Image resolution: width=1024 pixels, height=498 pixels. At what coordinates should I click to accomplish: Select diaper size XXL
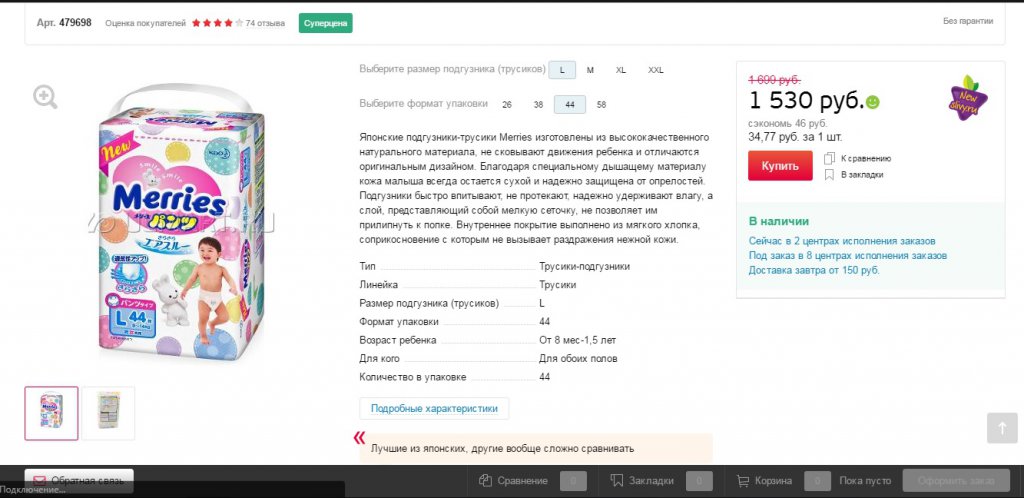click(656, 70)
